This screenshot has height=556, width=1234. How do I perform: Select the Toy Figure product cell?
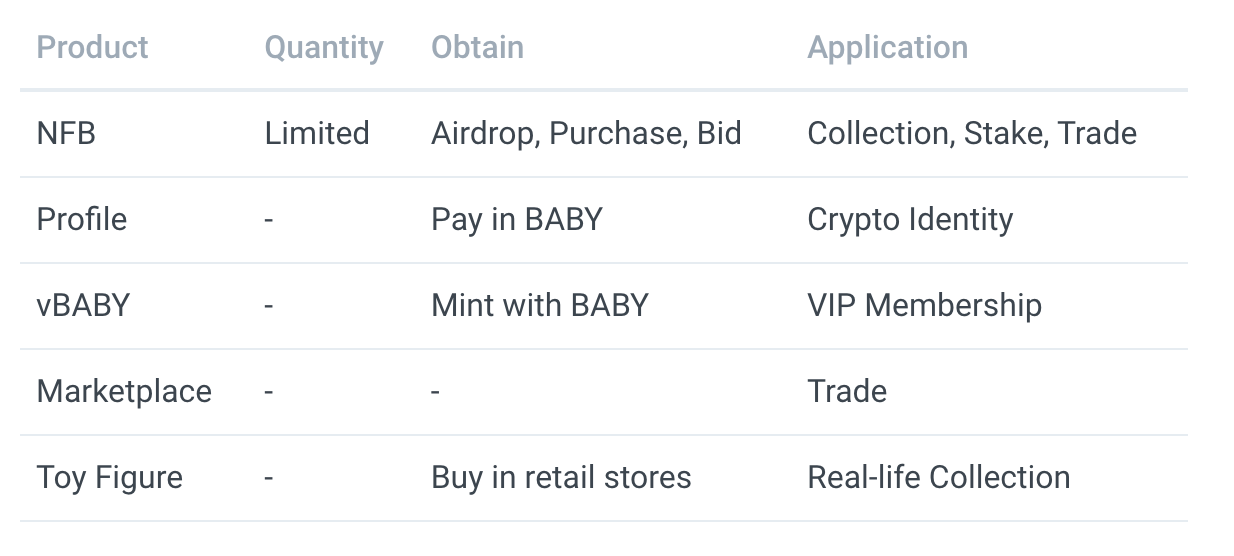point(110,477)
